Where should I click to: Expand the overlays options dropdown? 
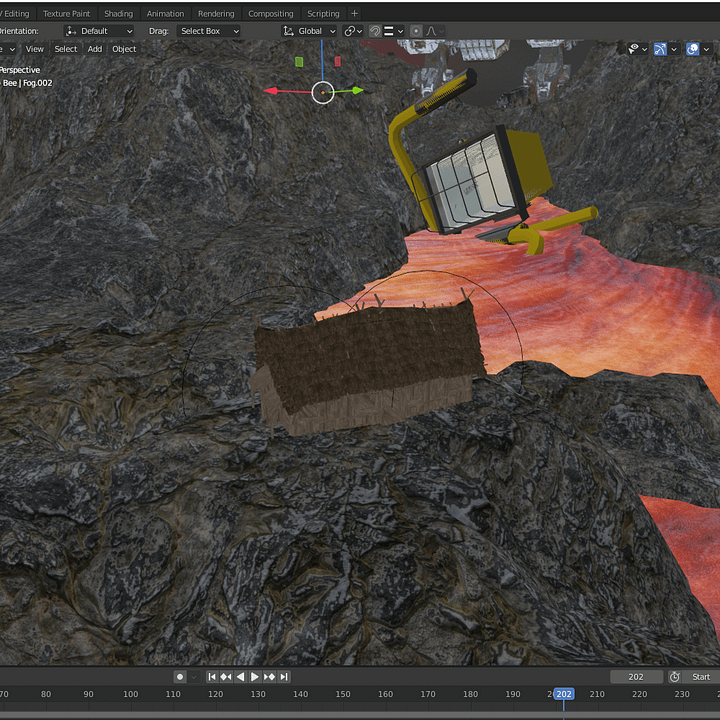point(706,49)
